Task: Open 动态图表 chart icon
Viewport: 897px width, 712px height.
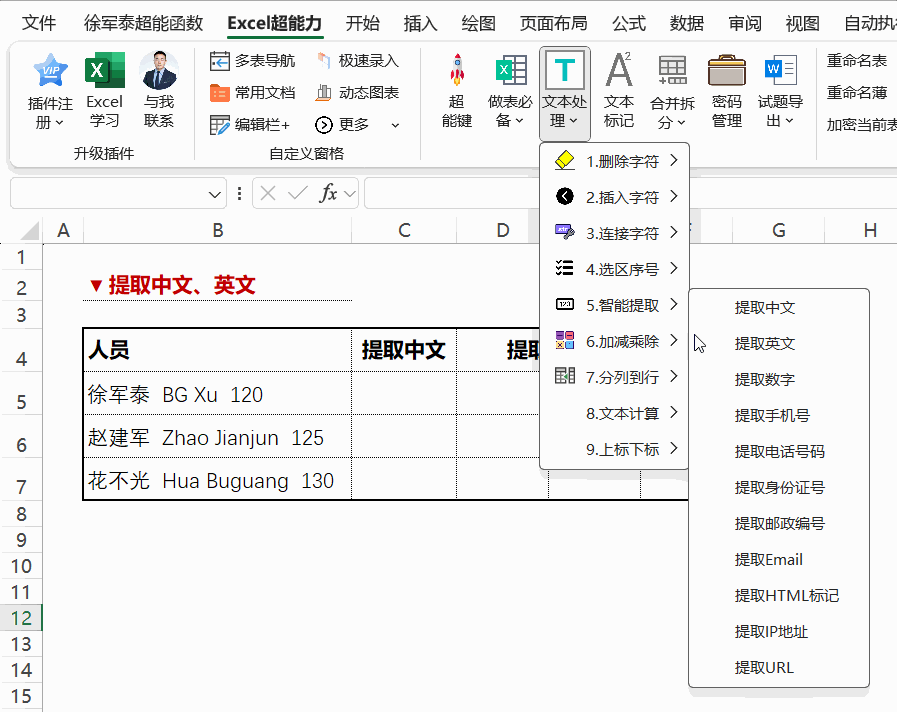Action: pyautogui.click(x=324, y=93)
